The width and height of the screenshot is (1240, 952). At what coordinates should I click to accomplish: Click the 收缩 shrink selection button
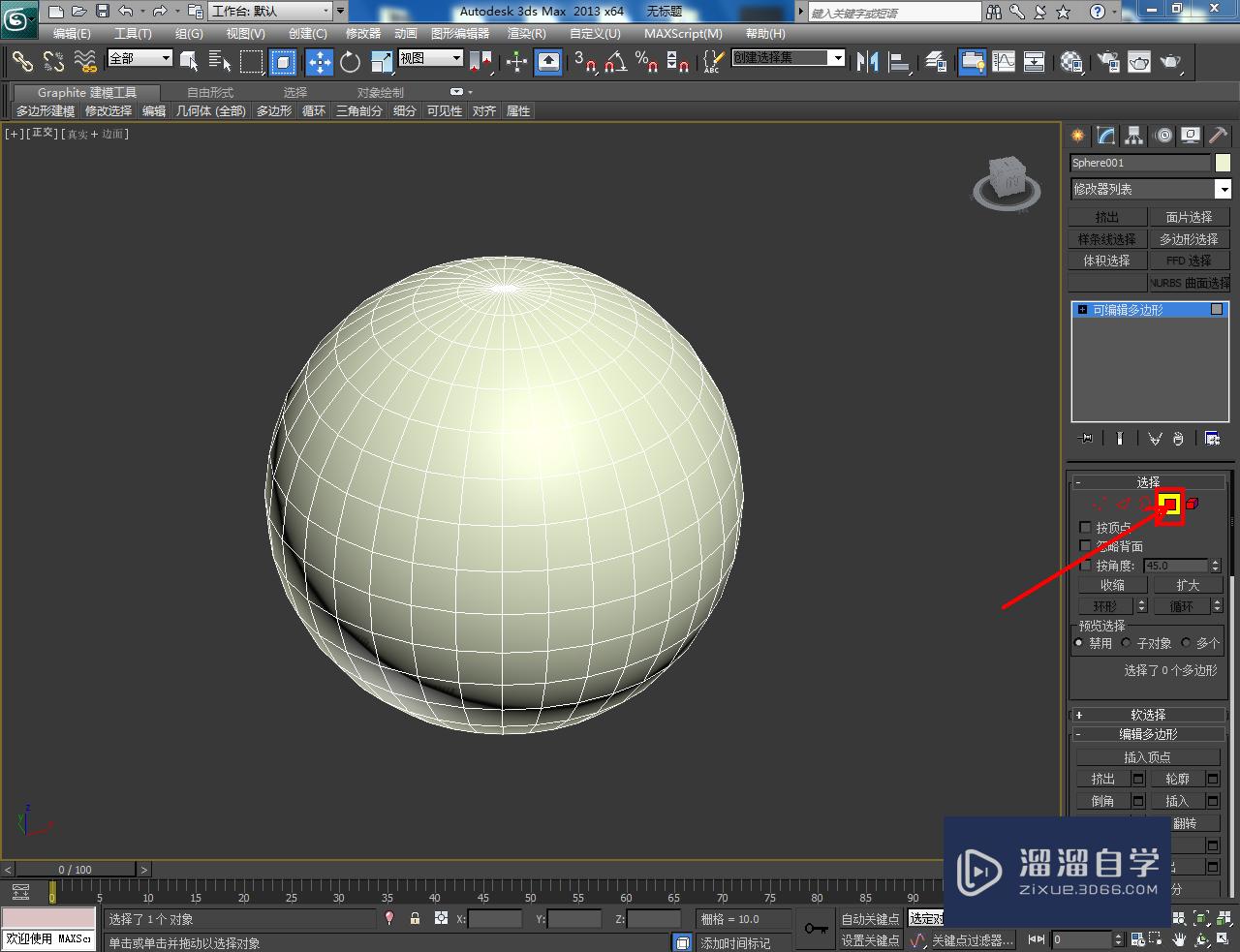pos(1112,585)
